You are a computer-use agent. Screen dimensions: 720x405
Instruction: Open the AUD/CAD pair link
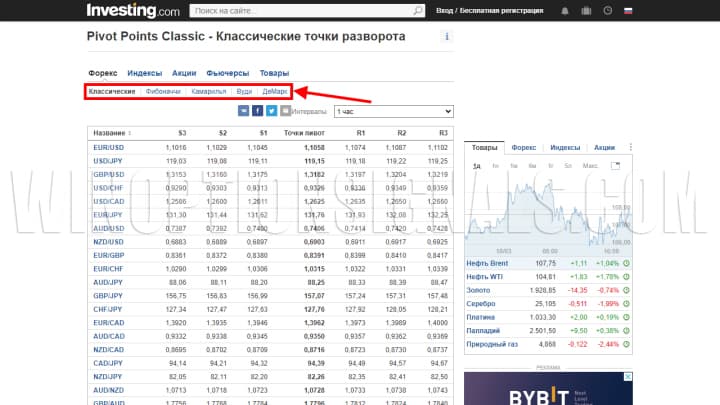109,336
